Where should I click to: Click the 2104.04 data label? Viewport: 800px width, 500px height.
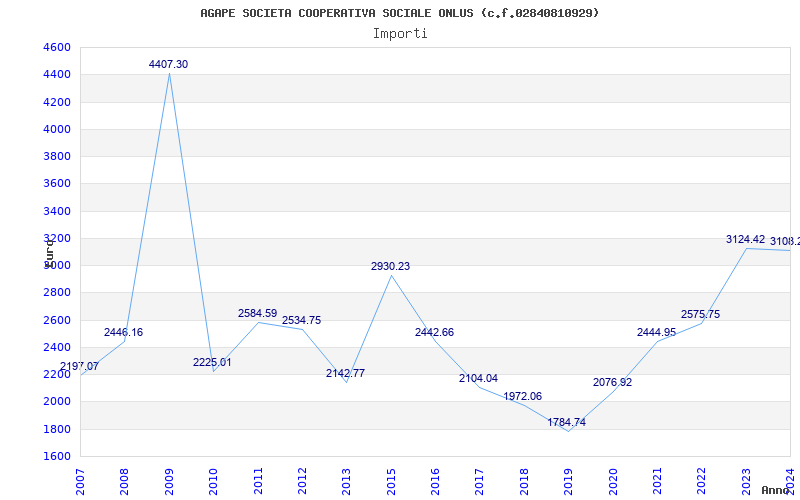[479, 378]
